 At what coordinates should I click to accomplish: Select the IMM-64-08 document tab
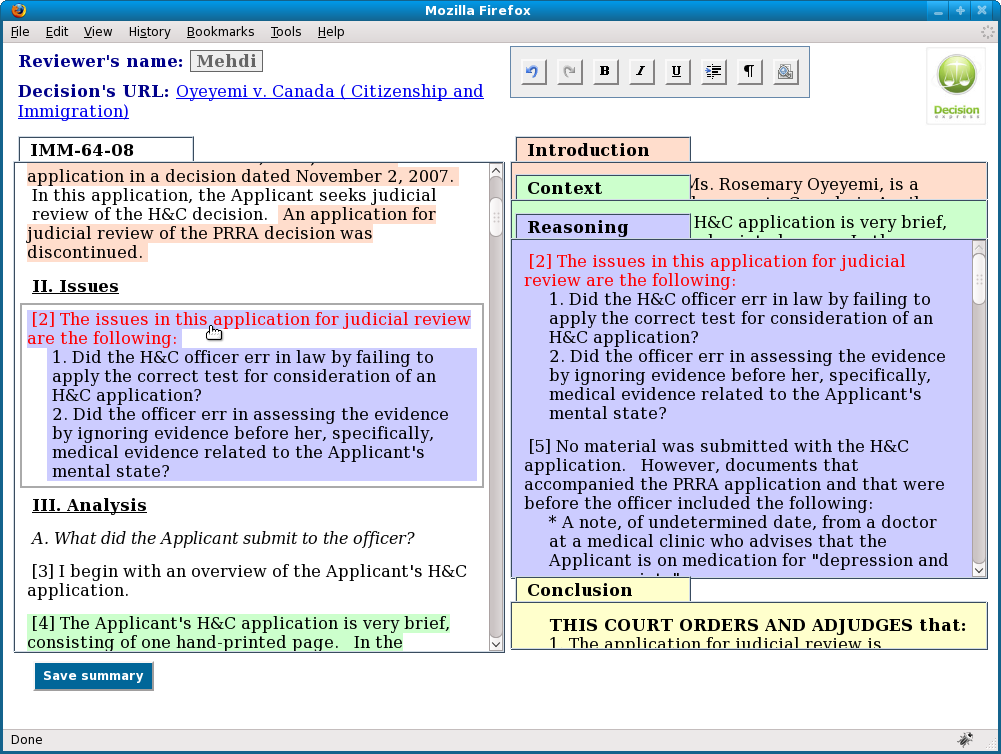[106, 150]
